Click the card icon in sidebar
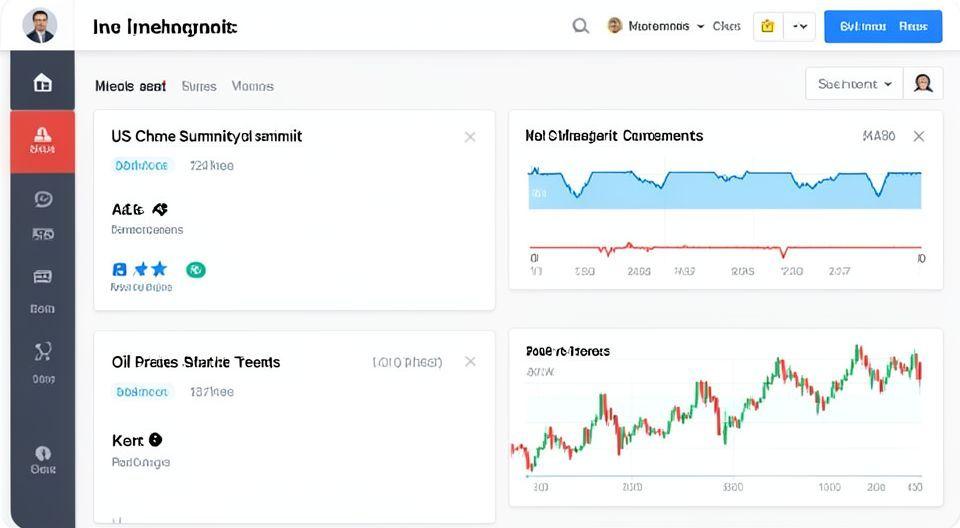Image resolution: width=960 pixels, height=528 pixels. click(42, 276)
